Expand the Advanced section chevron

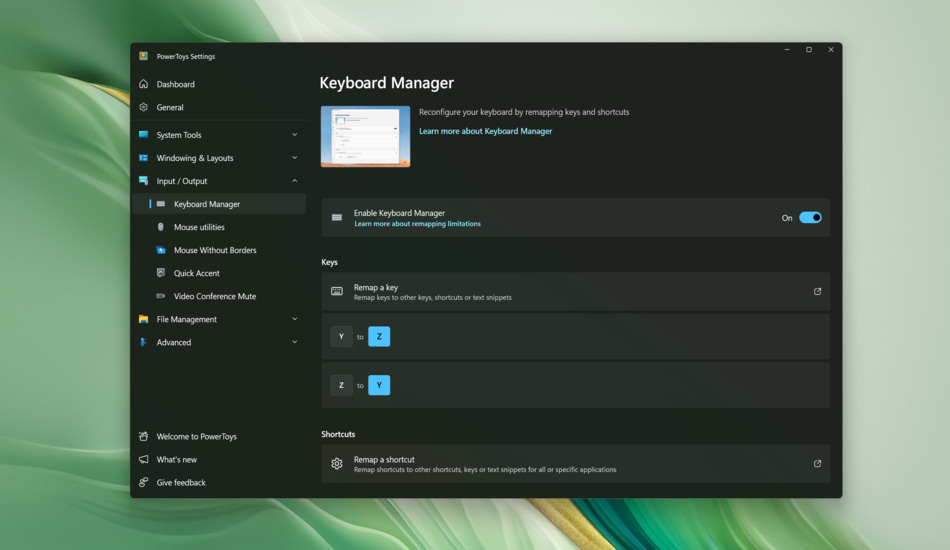[x=294, y=342]
